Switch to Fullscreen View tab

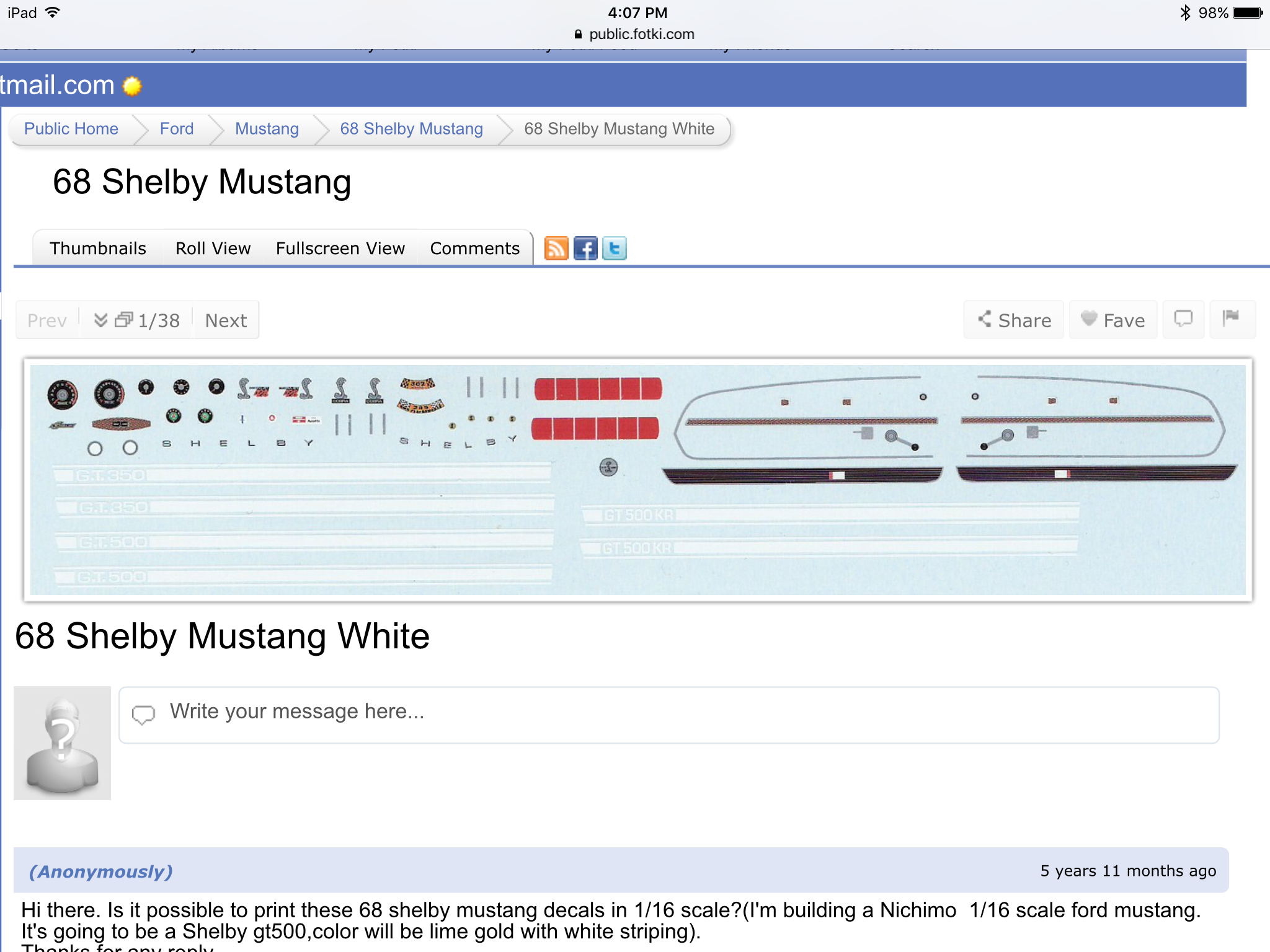point(340,249)
